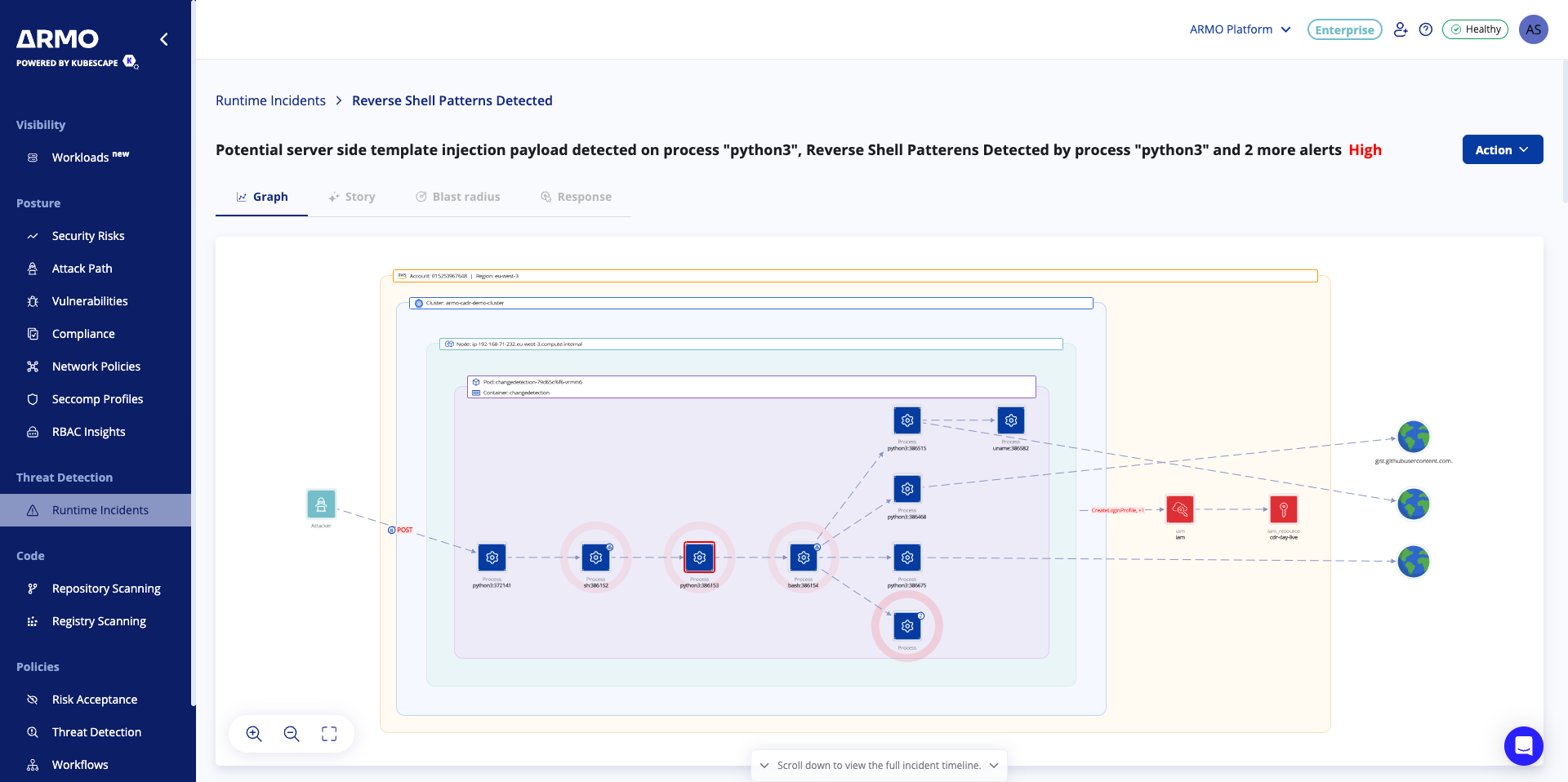Screen dimensions: 1568x782
Task: Open the AS user avatar menu
Action: pos(1534,29)
